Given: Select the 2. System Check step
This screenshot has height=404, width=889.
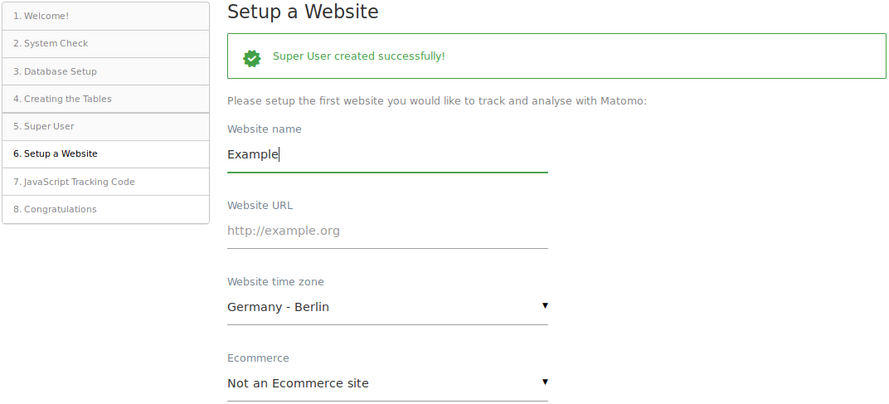Looking at the screenshot, I should click(x=106, y=44).
